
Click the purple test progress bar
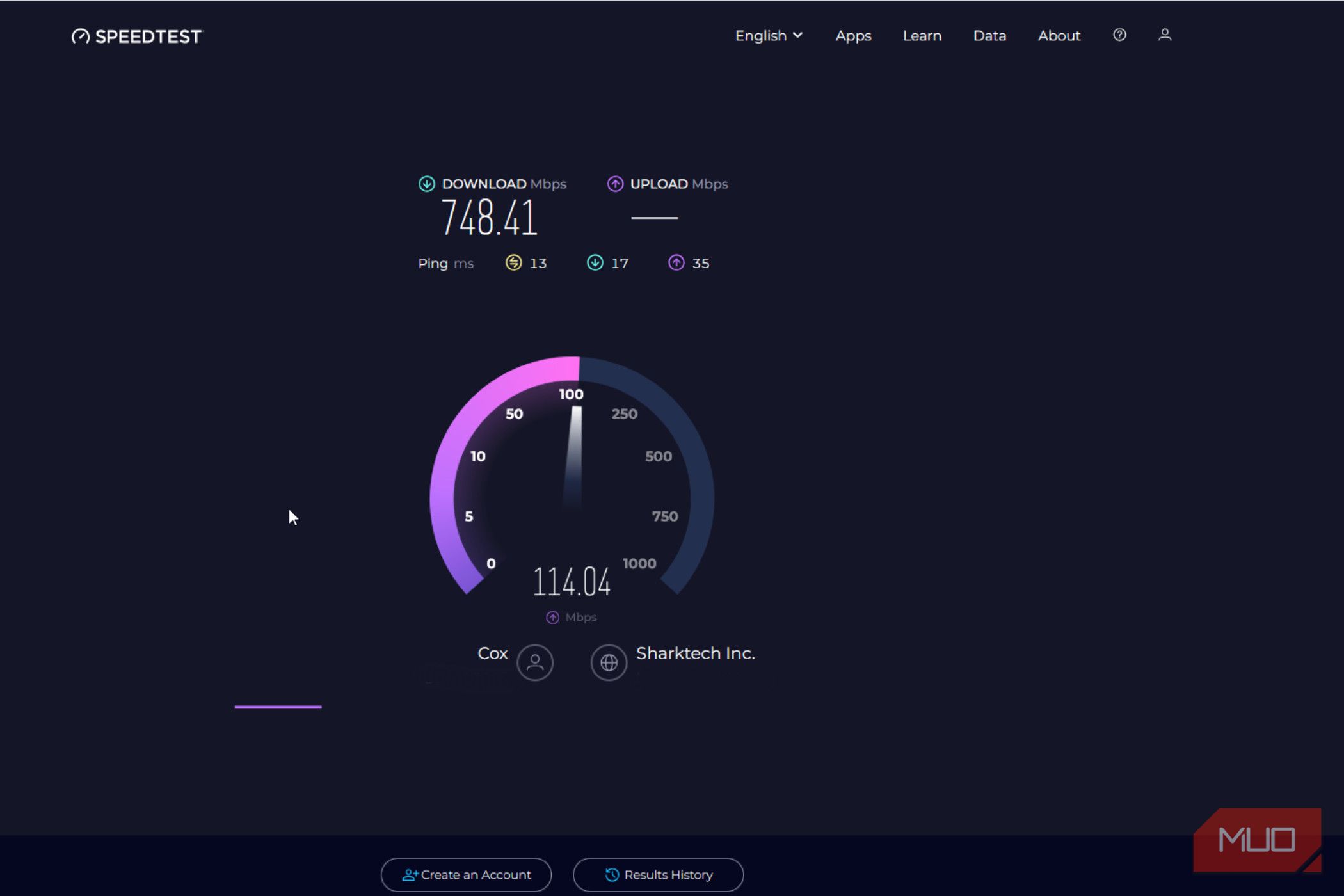click(x=278, y=707)
